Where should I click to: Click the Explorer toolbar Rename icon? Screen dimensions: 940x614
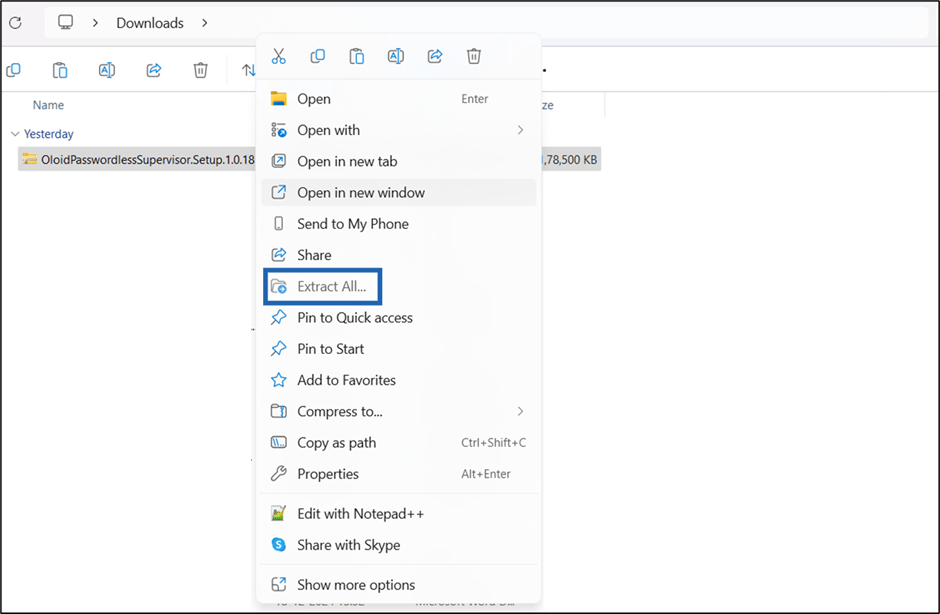tap(107, 70)
